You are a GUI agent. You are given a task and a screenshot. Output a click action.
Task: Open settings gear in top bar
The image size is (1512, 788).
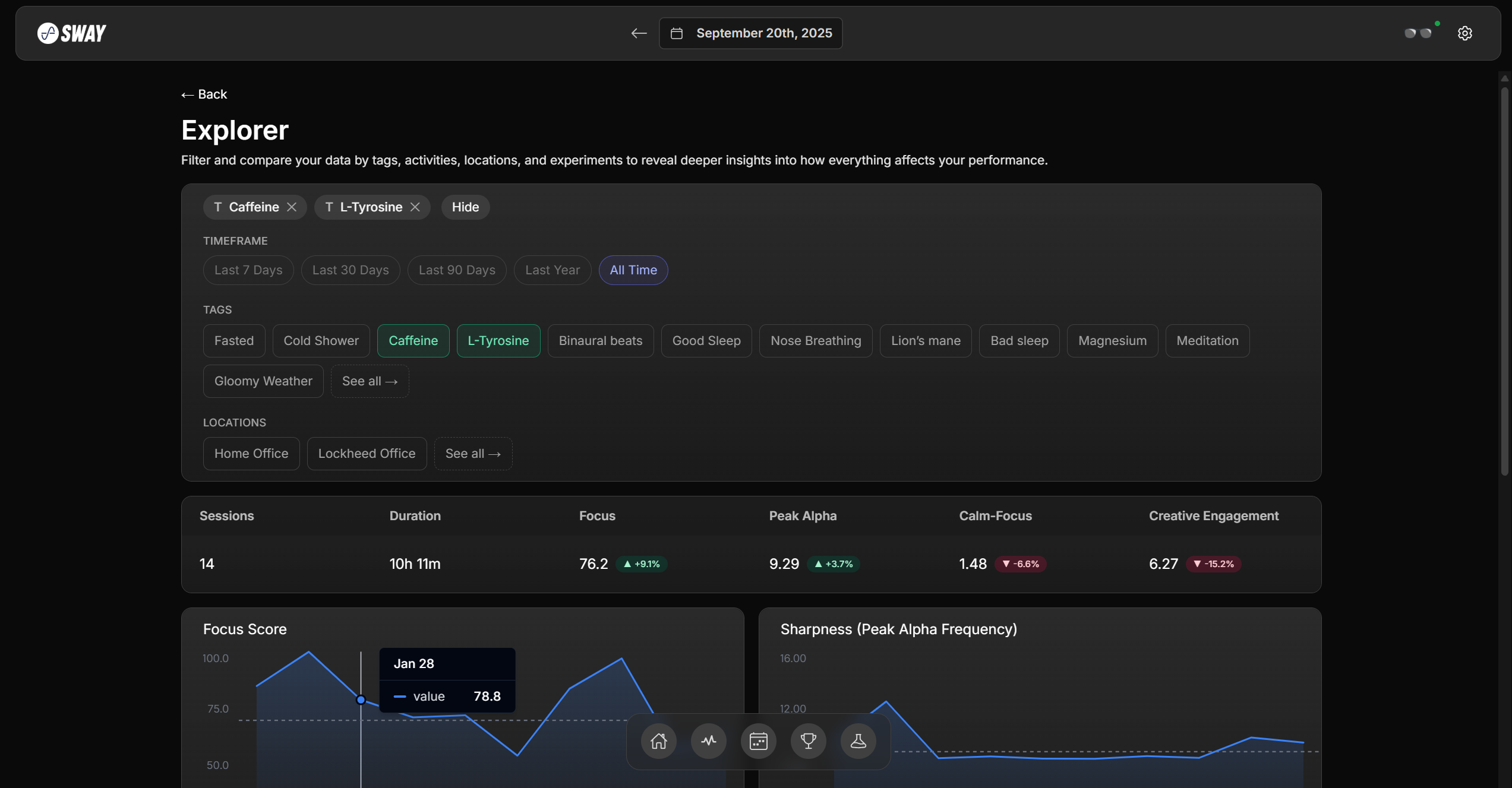point(1464,33)
